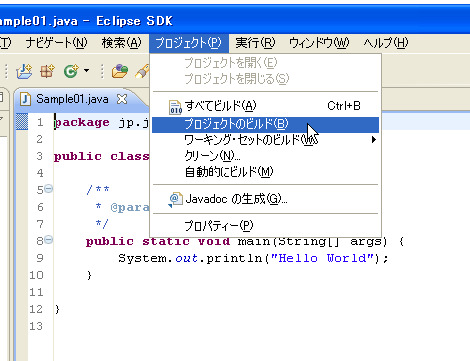470x361 pixels.
Task: Open the 検索(A) menu
Action: 122,43
